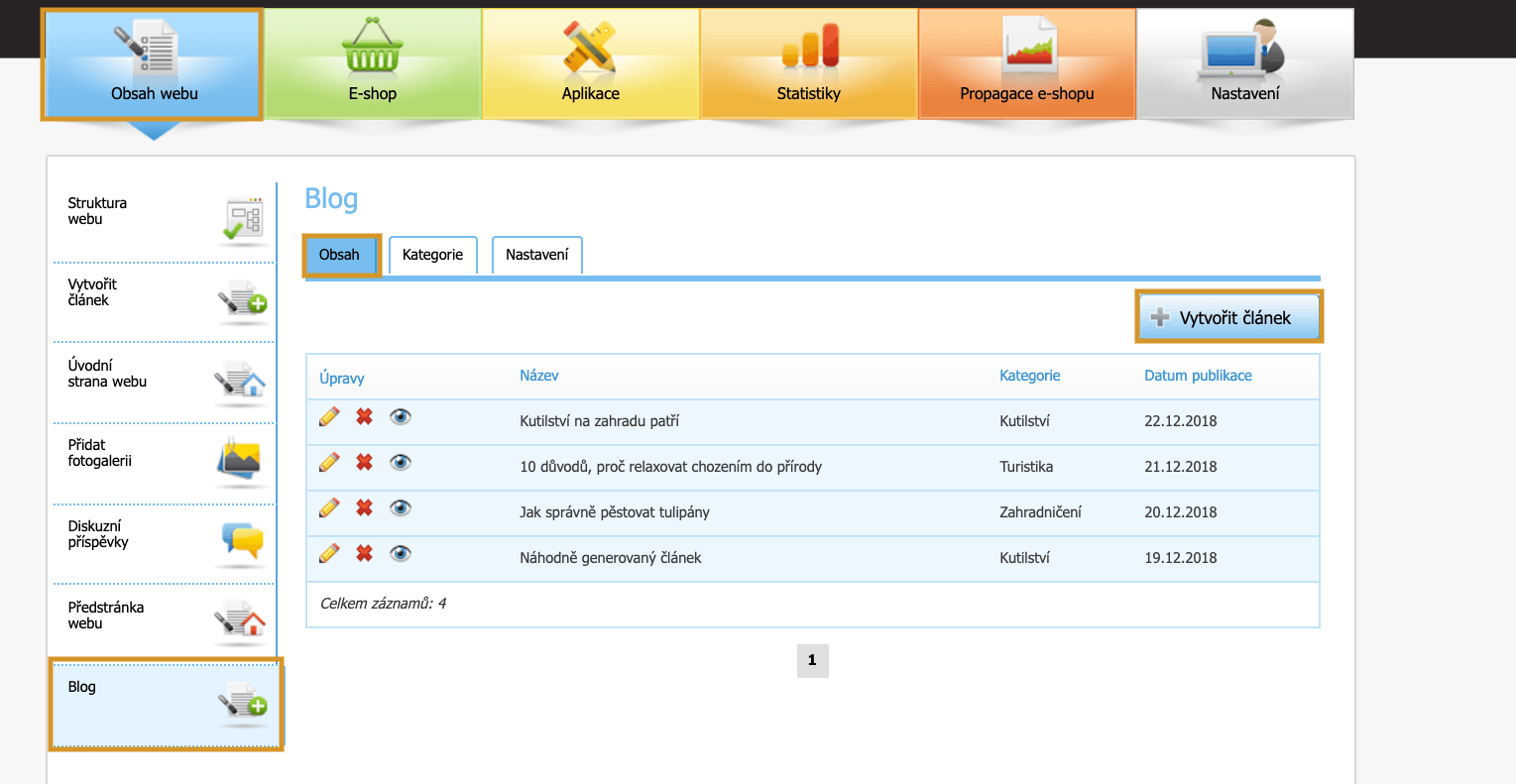Edit article Kutilství na zahradu patří
Viewport: 1516px width, 784px height.
pos(329,416)
